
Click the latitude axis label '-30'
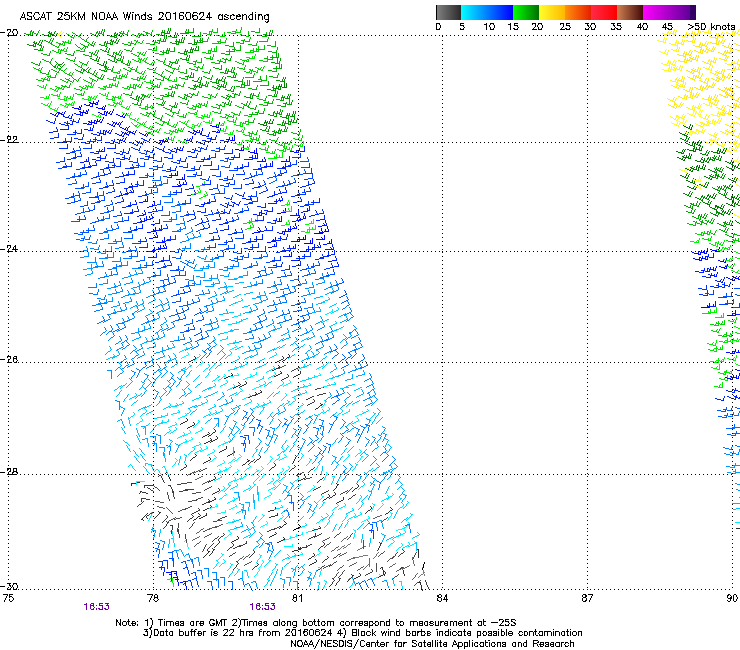point(9,586)
